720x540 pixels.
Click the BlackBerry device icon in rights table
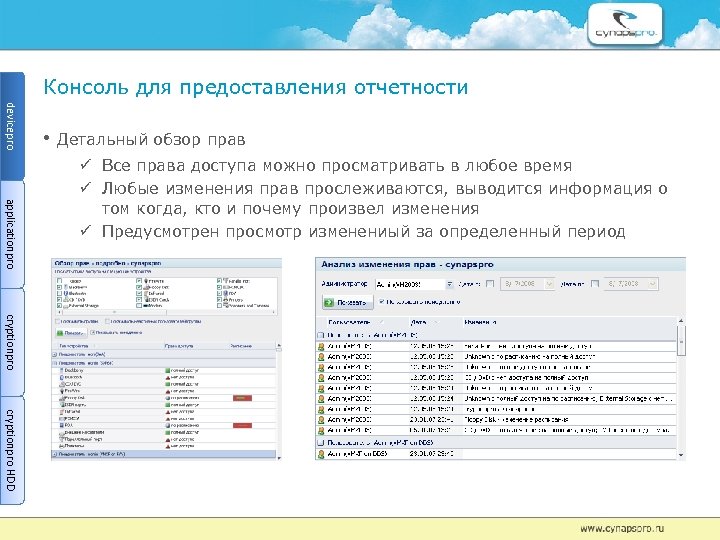click(x=62, y=370)
